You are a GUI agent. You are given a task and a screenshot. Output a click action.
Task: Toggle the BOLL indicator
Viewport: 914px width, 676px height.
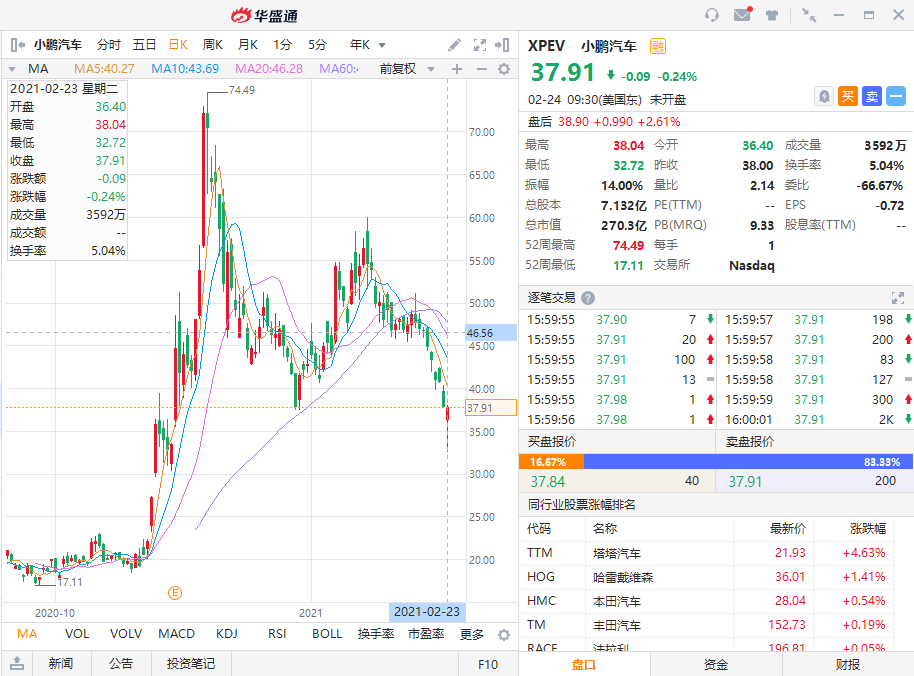point(327,633)
